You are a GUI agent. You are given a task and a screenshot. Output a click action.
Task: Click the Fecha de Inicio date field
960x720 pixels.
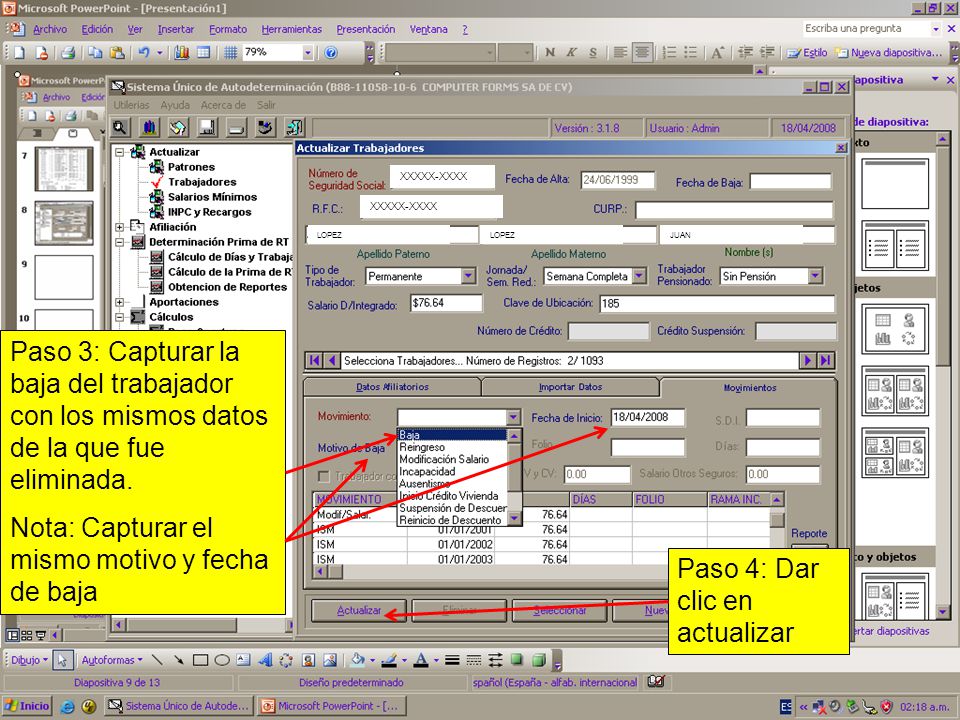(648, 417)
